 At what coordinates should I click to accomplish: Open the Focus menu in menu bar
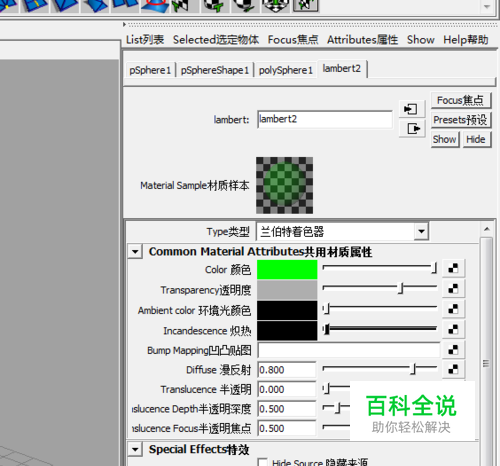click(293, 40)
